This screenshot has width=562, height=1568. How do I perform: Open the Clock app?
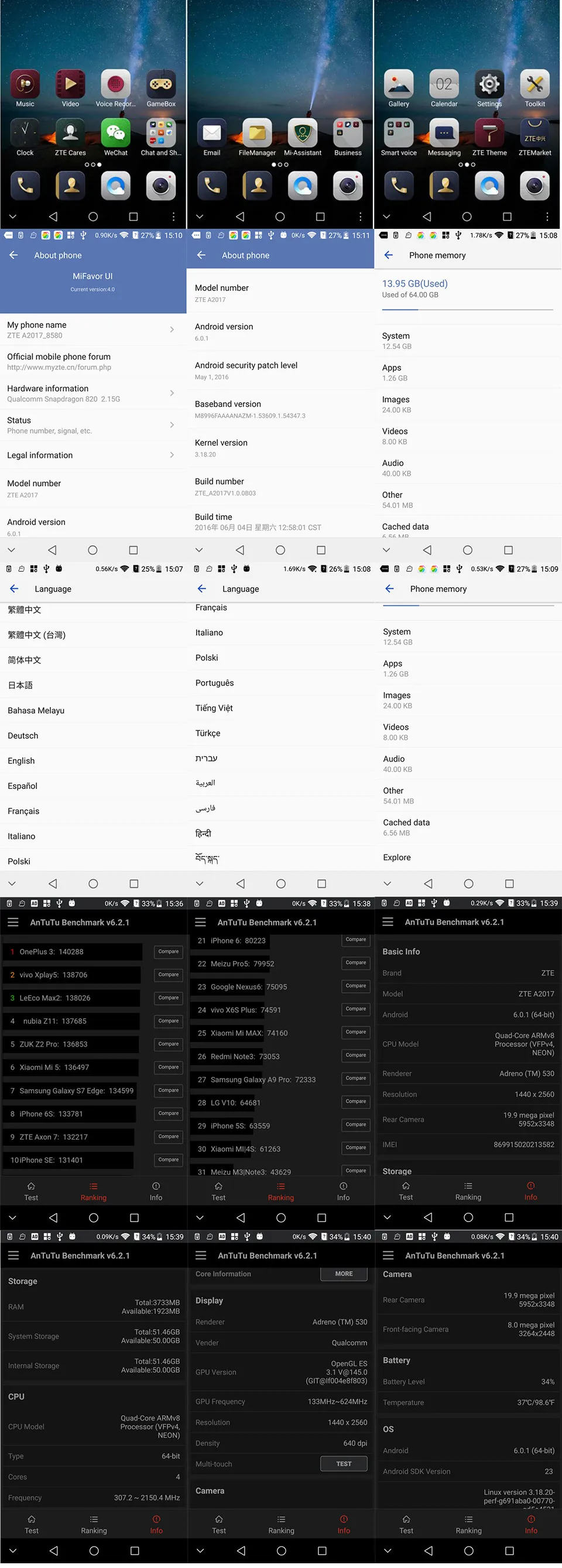[x=25, y=133]
